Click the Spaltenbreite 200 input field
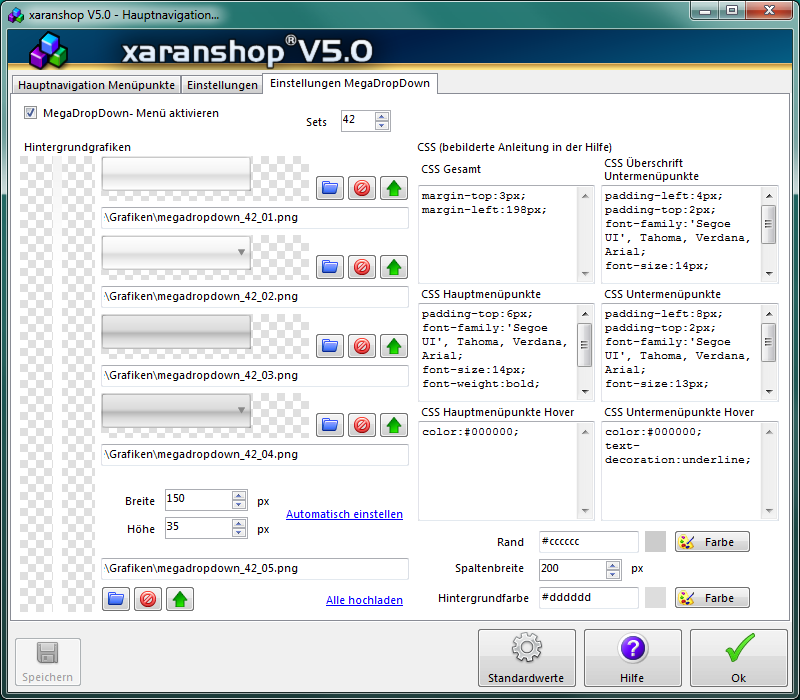 click(x=572, y=570)
